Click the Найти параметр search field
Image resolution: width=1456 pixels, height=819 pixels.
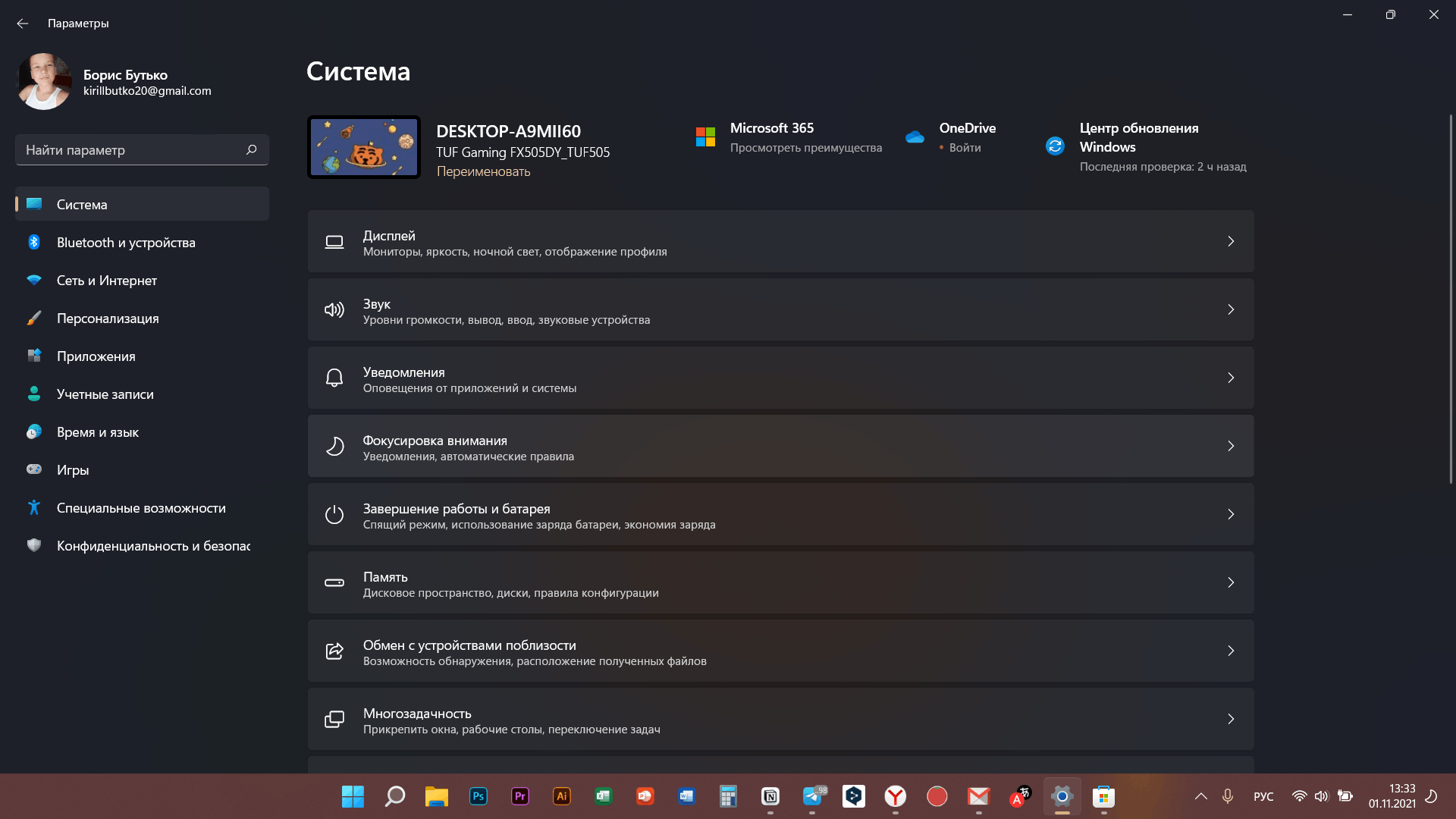click(x=142, y=149)
